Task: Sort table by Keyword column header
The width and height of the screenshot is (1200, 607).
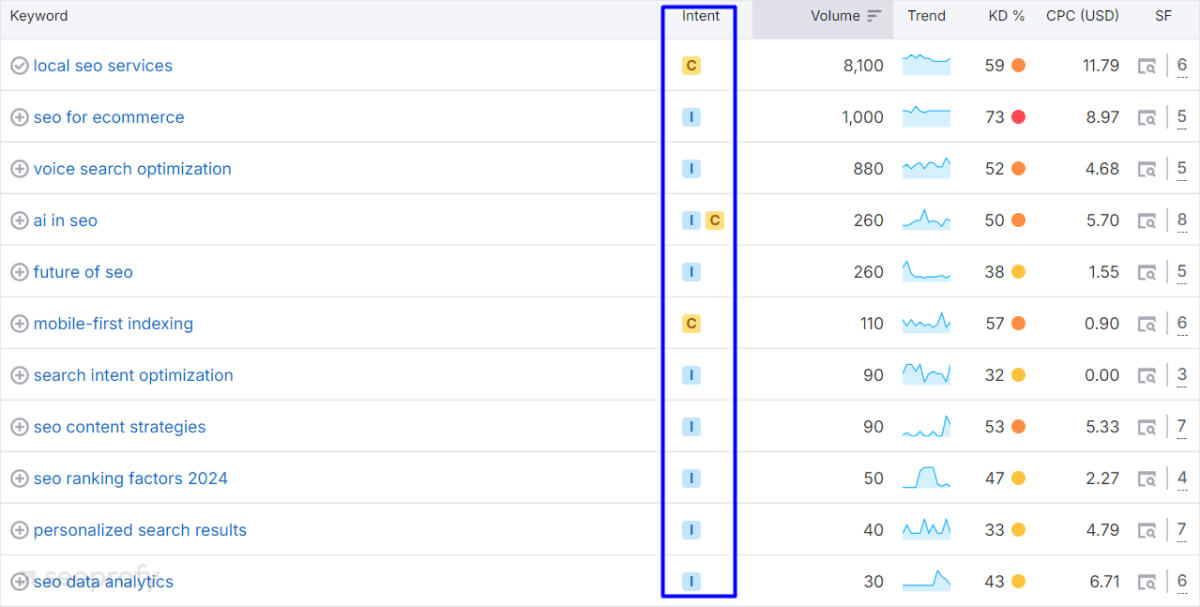Action: [39, 16]
